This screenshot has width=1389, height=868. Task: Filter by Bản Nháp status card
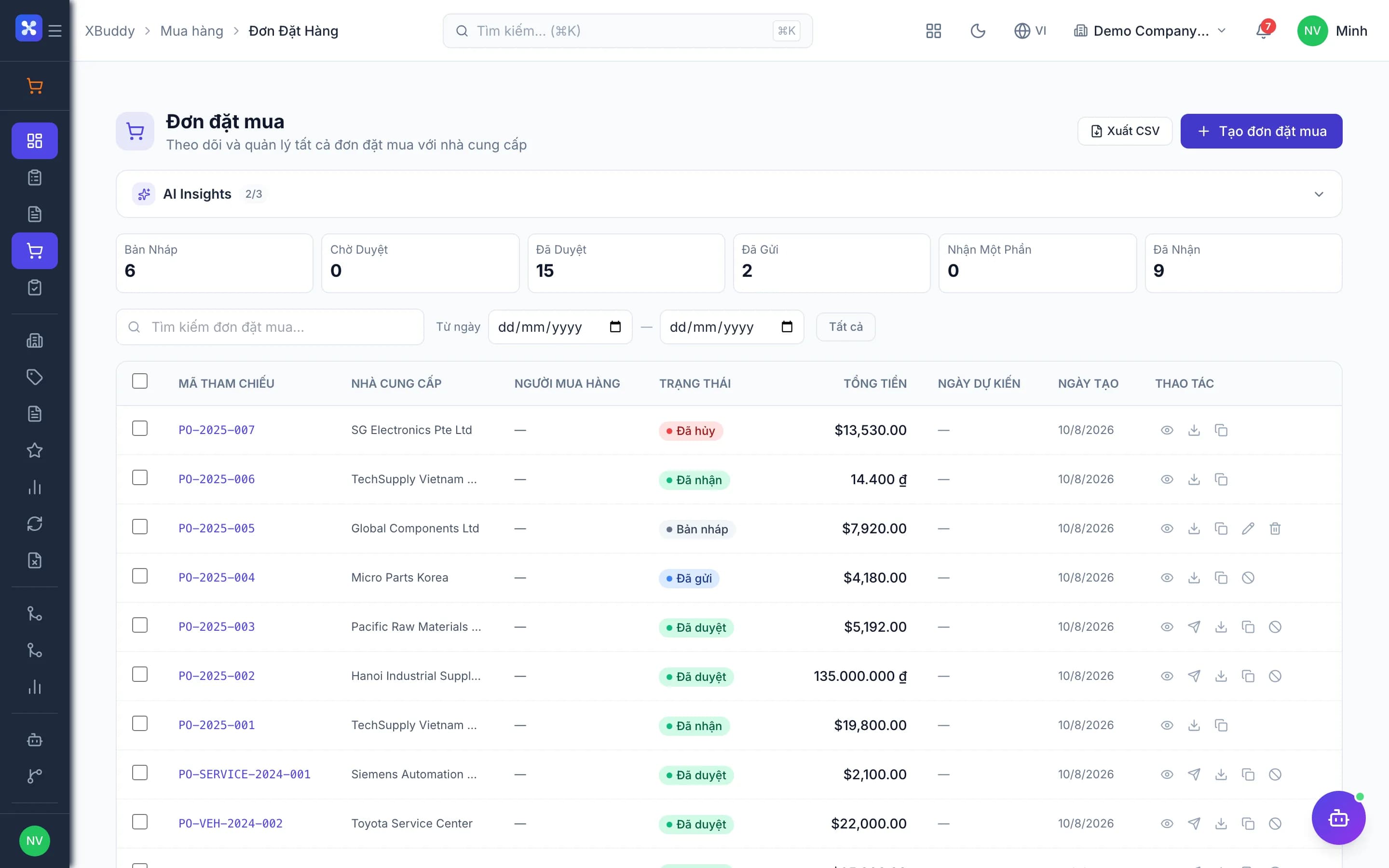click(x=215, y=263)
